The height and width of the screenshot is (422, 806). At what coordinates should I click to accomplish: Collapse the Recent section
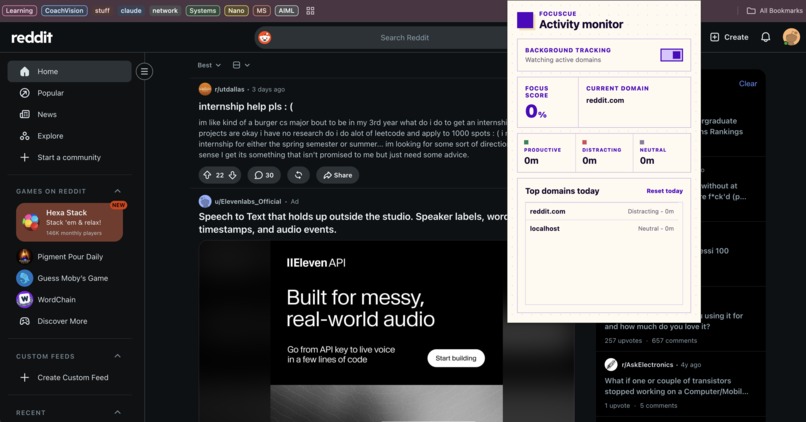(x=117, y=412)
